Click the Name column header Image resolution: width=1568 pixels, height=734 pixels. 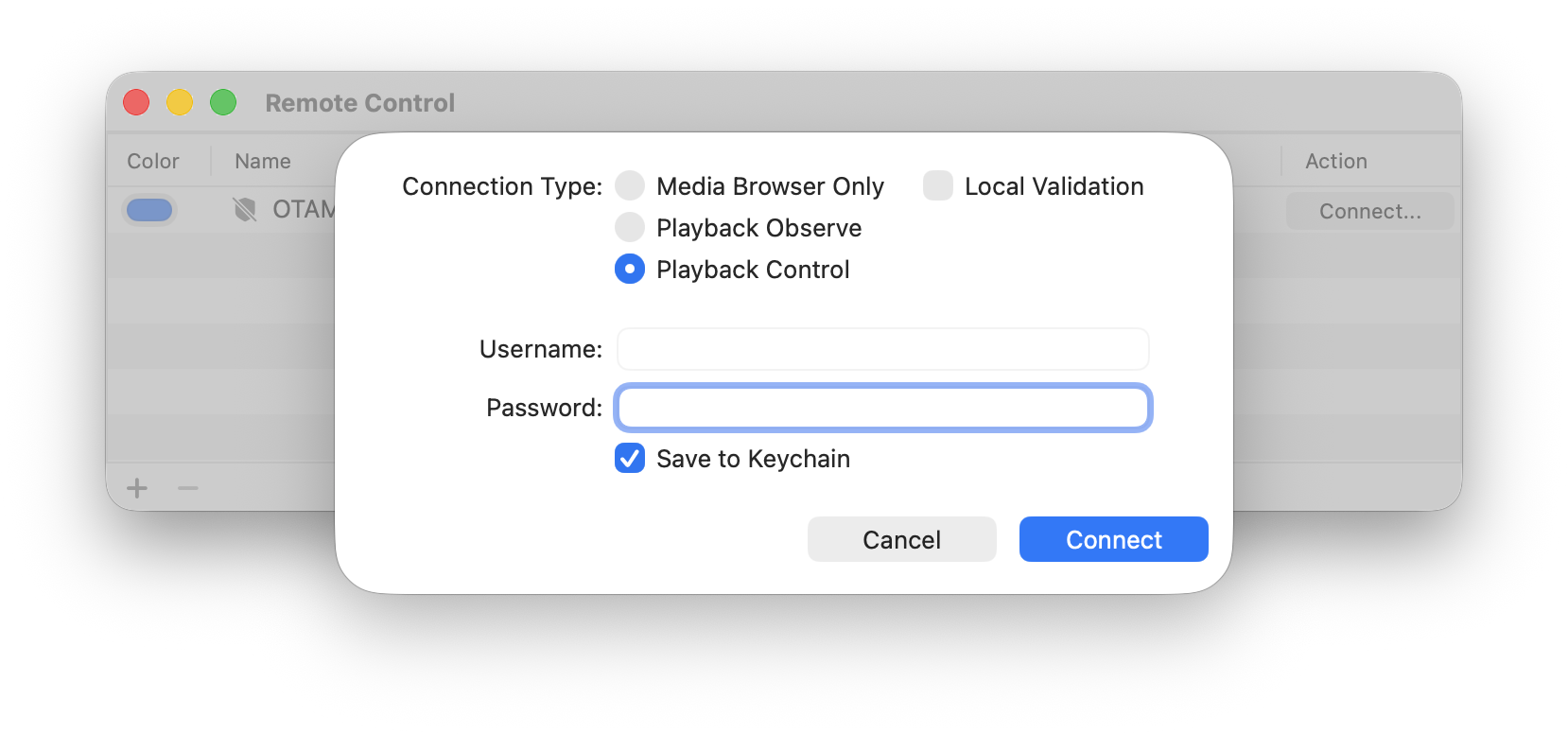pos(262,161)
